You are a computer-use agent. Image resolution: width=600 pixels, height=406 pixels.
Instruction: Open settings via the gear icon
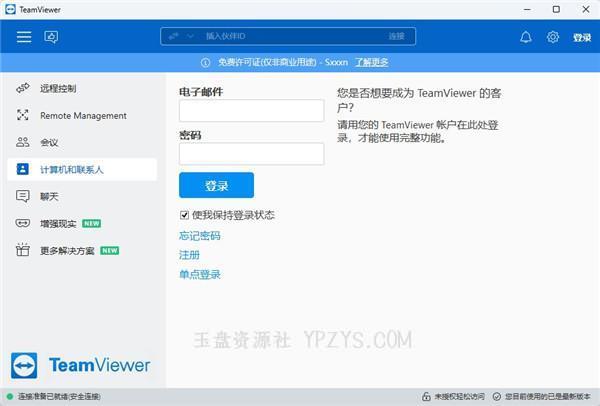tap(553, 37)
